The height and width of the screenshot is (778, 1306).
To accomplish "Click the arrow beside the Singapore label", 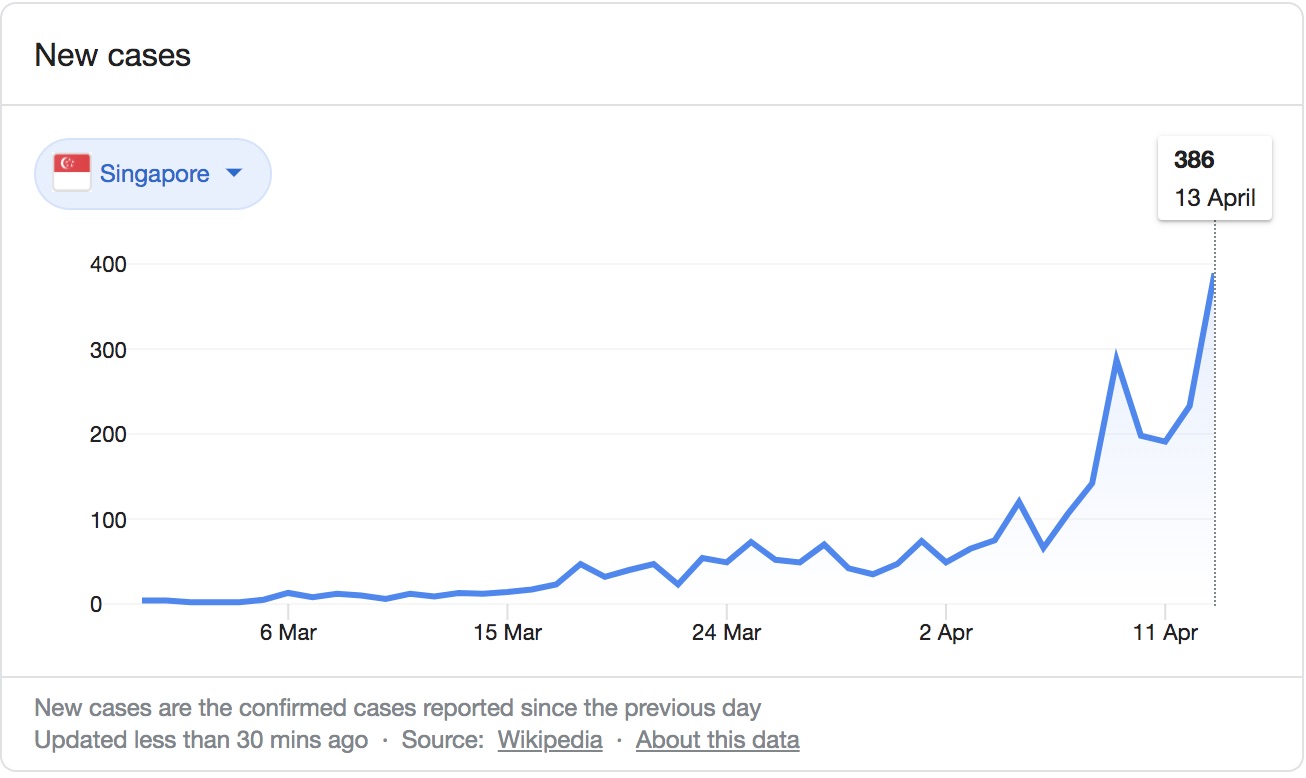I will 234,173.
